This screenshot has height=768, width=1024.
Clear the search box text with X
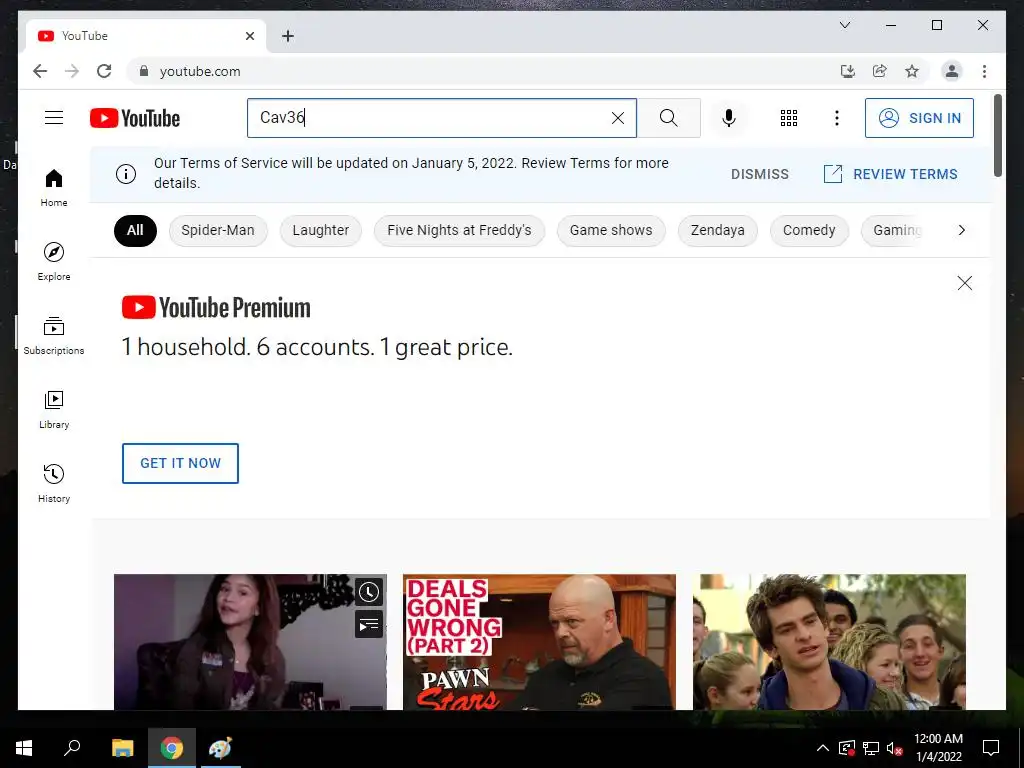[617, 118]
